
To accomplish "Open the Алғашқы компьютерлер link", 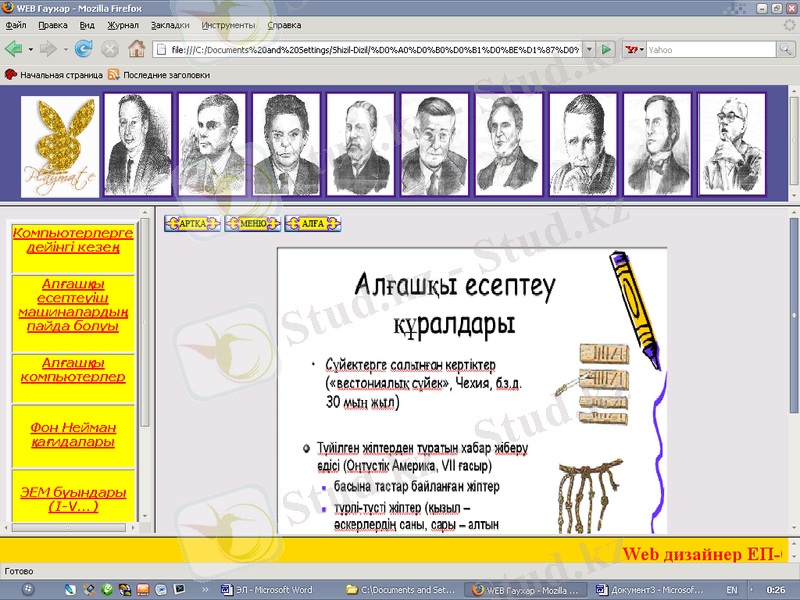I will point(72,370).
